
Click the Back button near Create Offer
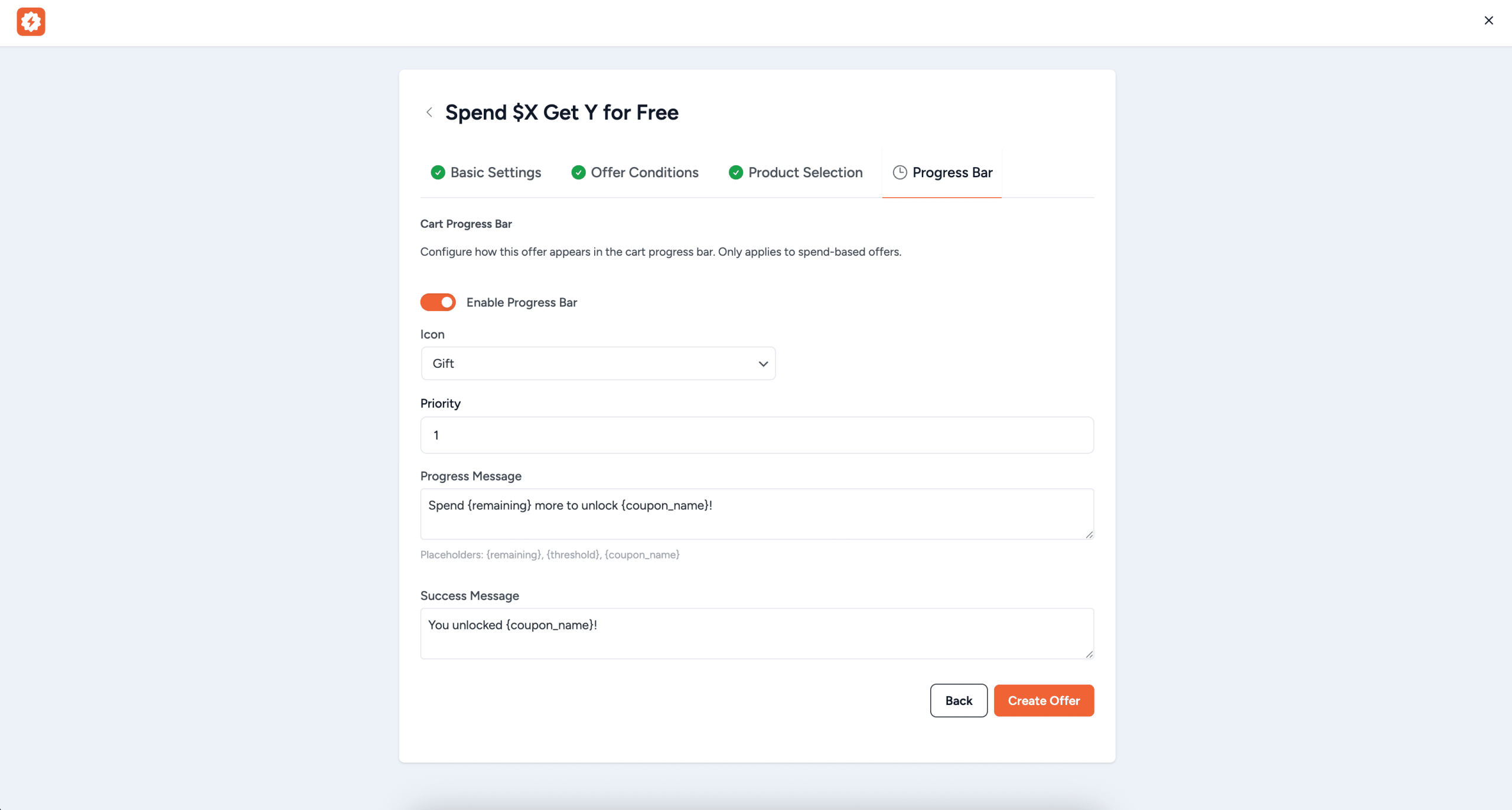pos(958,700)
